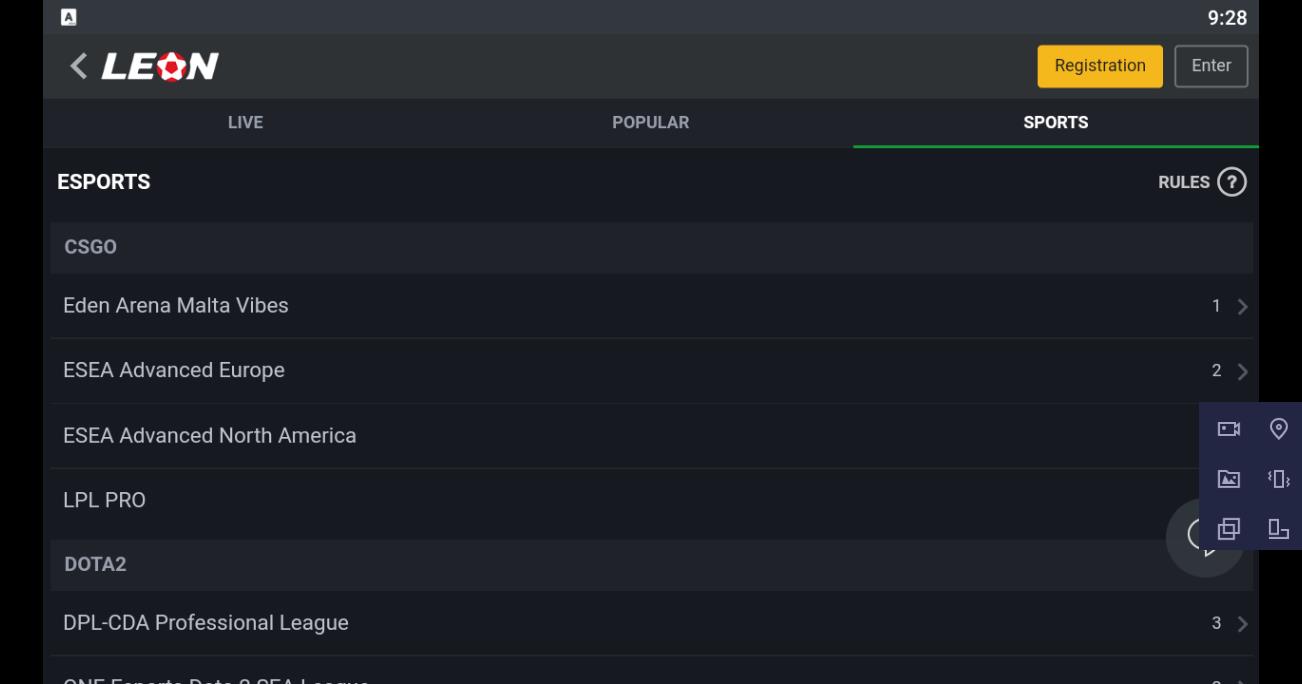This screenshot has width=1302, height=684.
Task: Click the rotate device icon
Action: tap(1278, 528)
